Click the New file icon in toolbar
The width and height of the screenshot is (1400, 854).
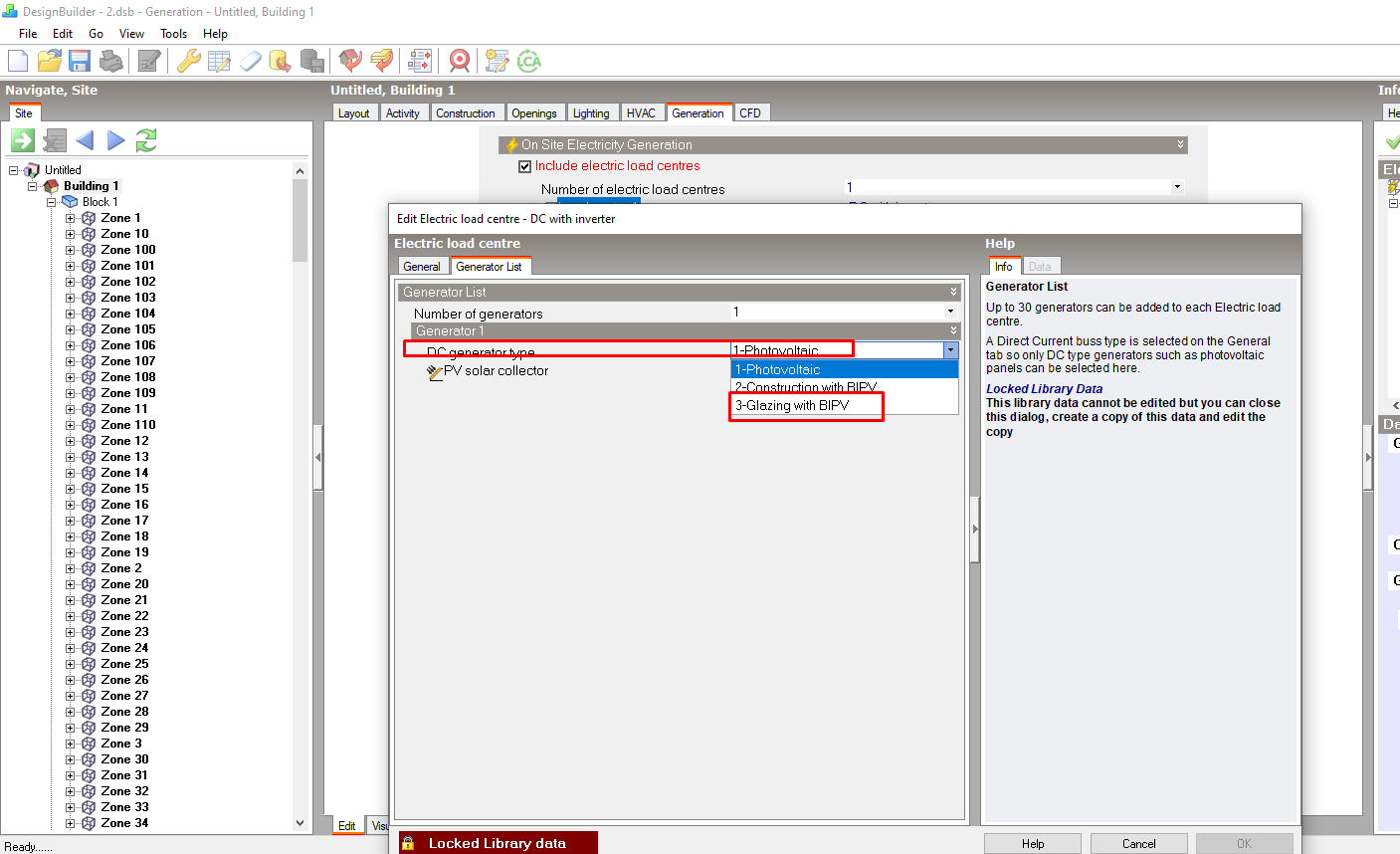click(18, 61)
